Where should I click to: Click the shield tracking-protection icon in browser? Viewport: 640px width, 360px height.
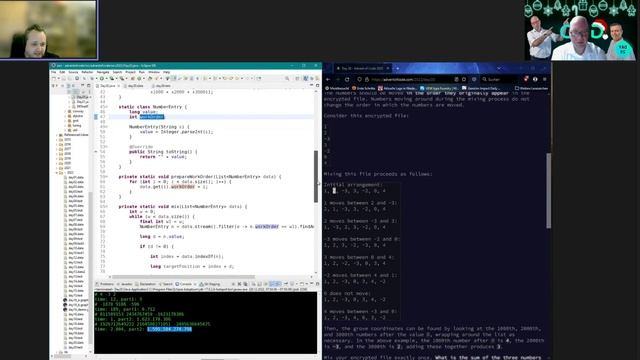(360, 79)
